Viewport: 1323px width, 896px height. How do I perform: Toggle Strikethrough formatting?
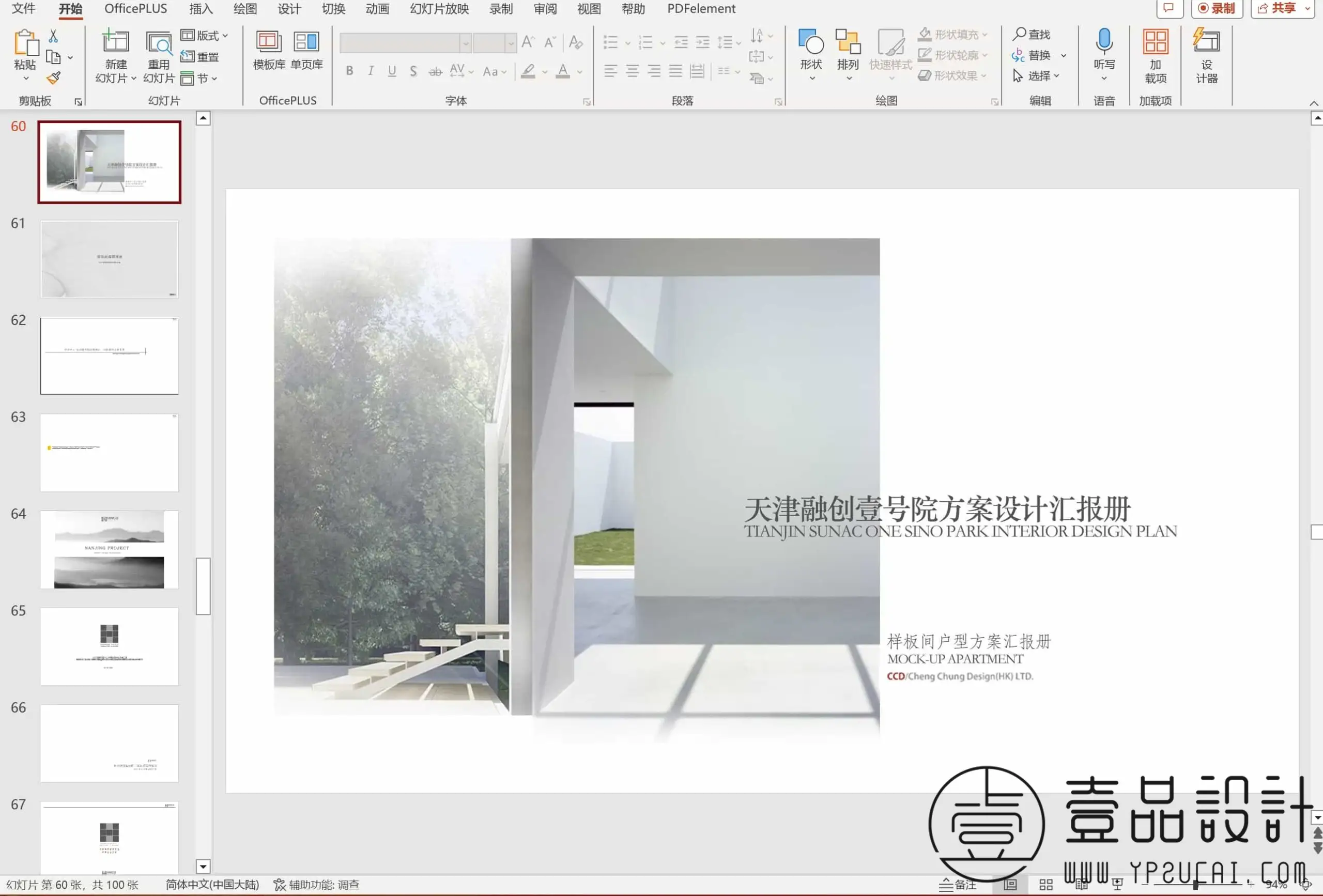point(436,71)
